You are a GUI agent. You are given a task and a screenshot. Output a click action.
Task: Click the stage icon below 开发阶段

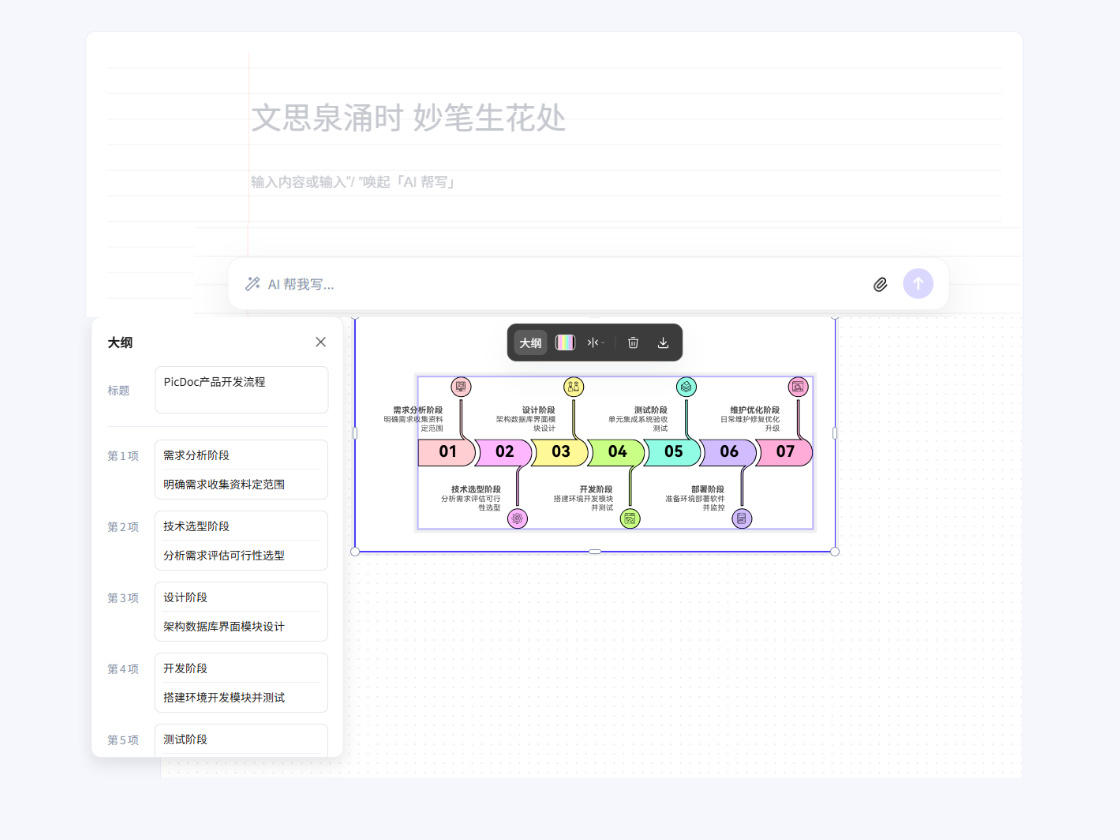click(x=628, y=518)
